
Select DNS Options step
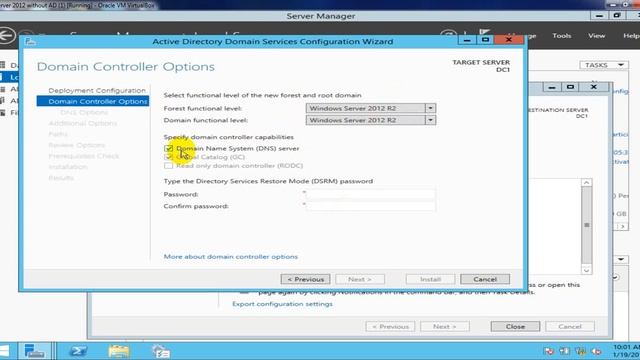(84, 112)
